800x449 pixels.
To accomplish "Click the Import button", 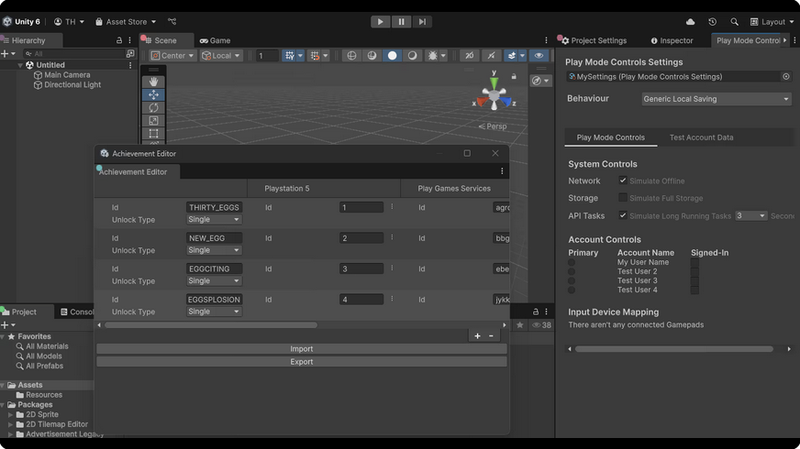I will click(301, 349).
